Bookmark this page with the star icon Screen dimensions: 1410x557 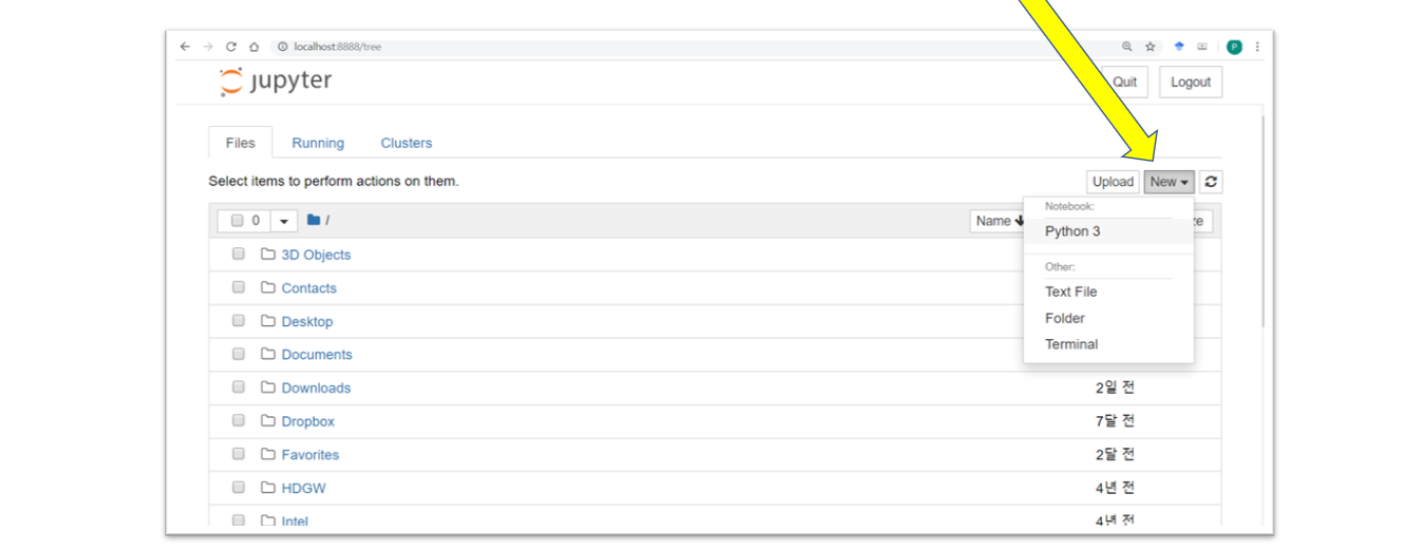click(x=1151, y=46)
